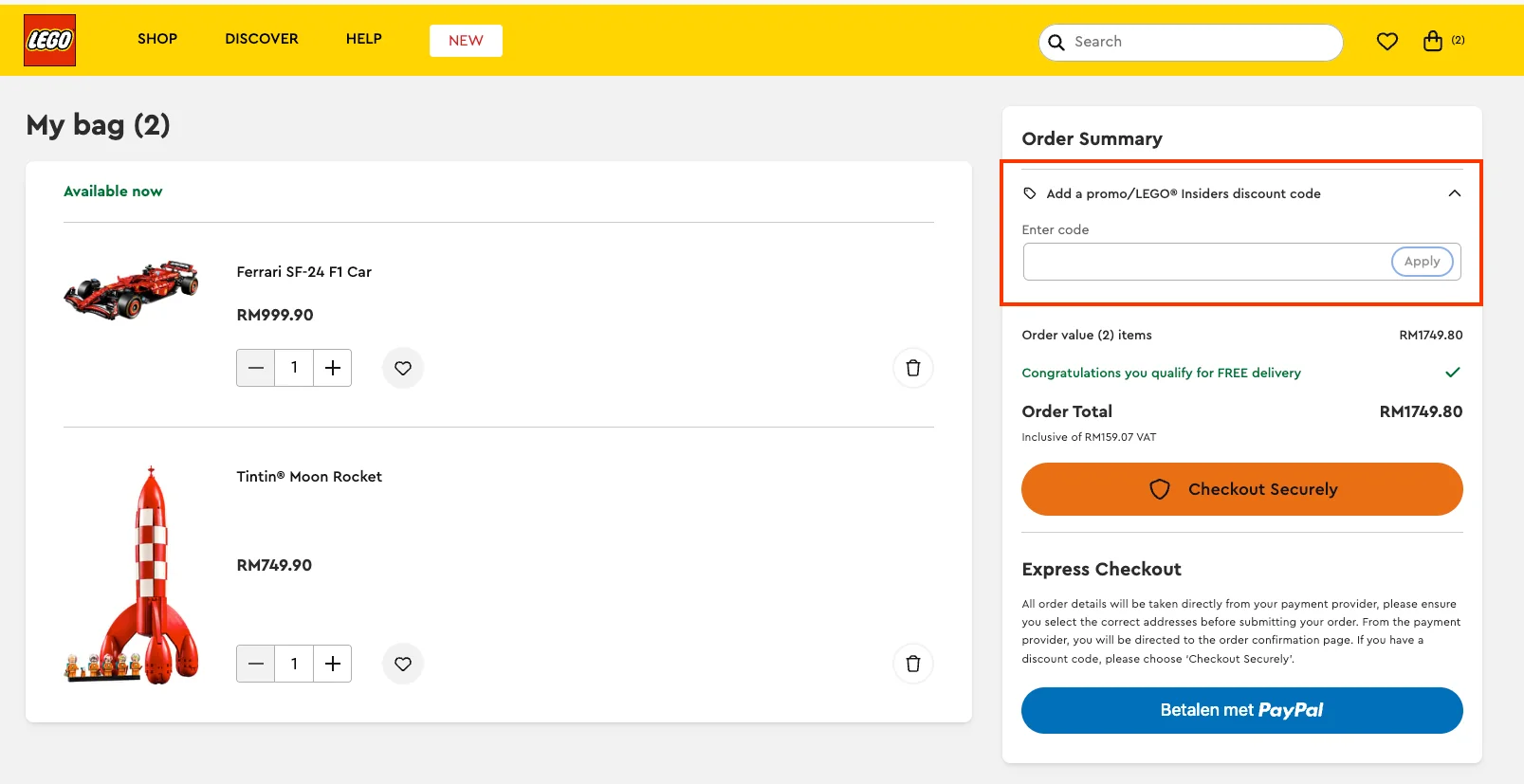Click the RM999.90 price
The image size is (1524, 784).
coord(275,315)
